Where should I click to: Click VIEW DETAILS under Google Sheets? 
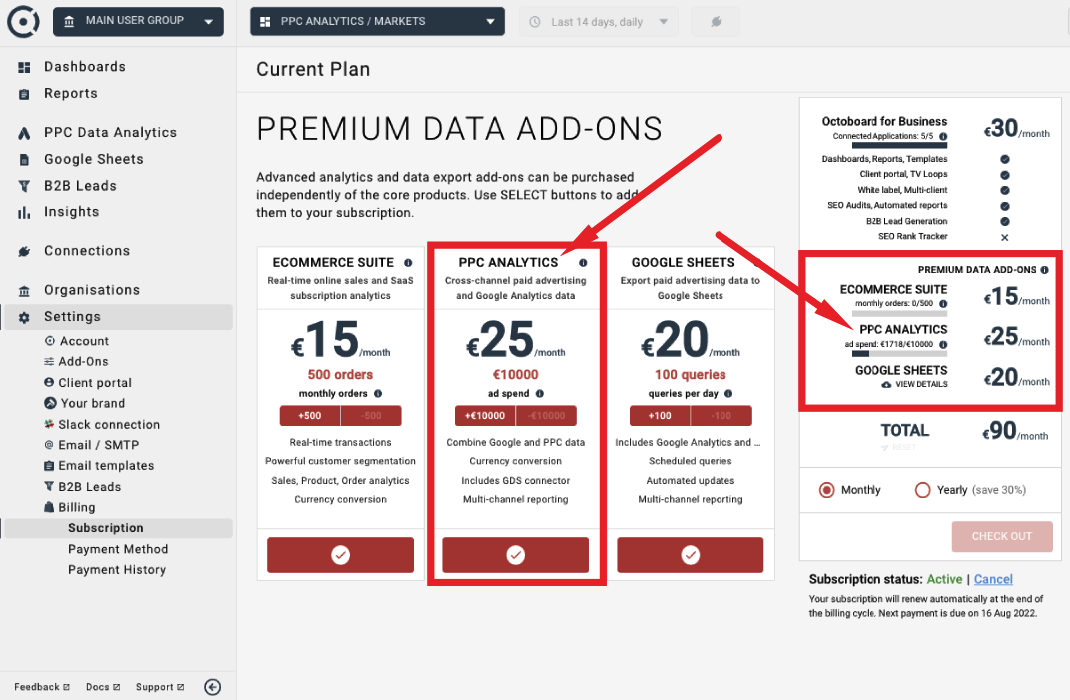(914, 384)
